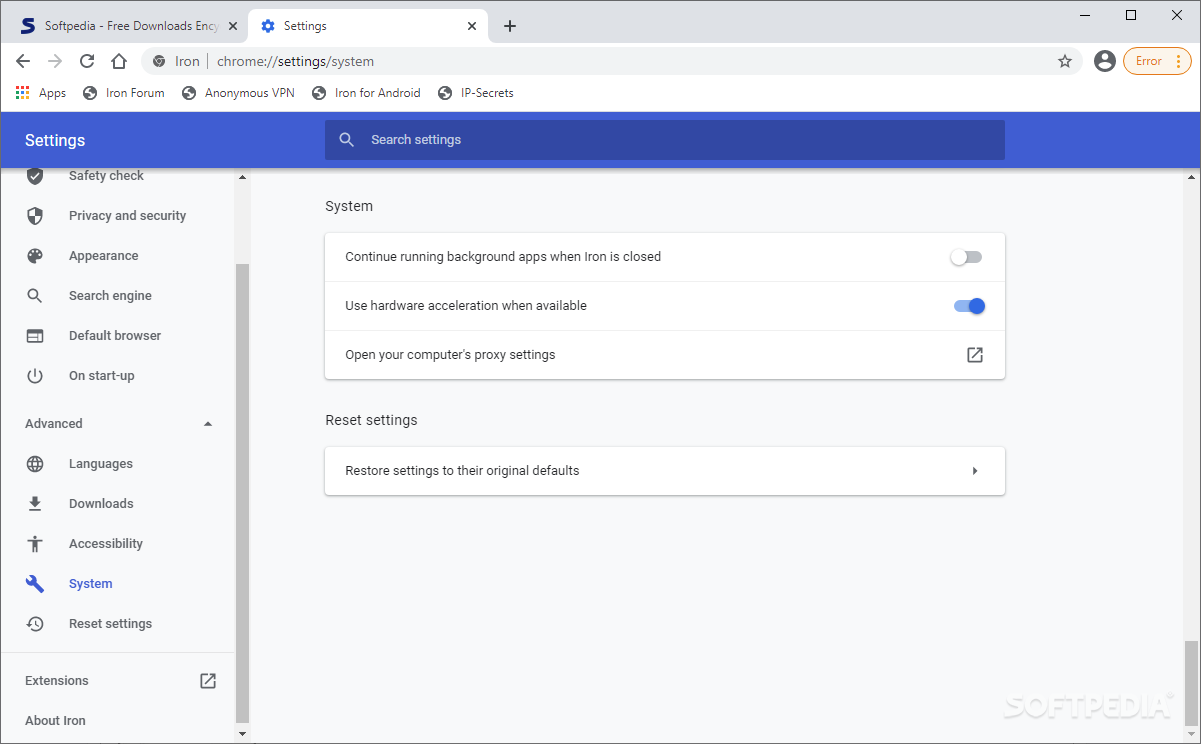Close the Settings tab
The height and width of the screenshot is (744, 1201).
coord(472,26)
